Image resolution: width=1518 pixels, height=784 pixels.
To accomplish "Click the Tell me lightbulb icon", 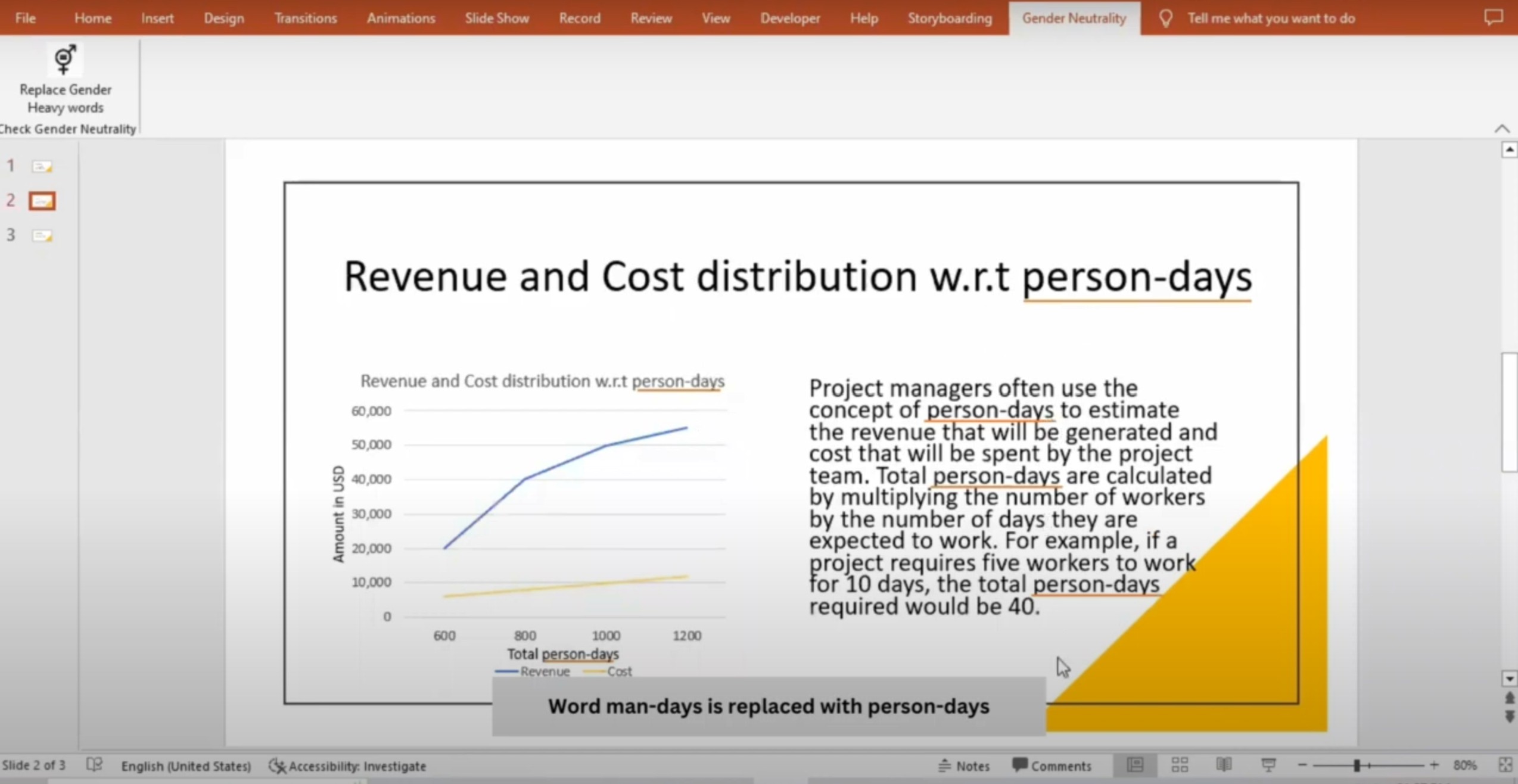I will pos(1165,18).
